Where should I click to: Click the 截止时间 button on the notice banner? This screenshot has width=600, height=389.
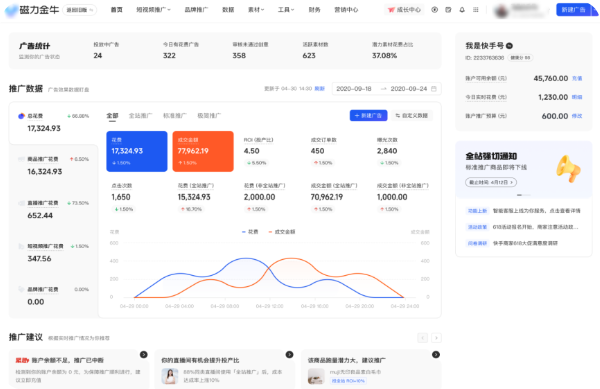tap(491, 182)
